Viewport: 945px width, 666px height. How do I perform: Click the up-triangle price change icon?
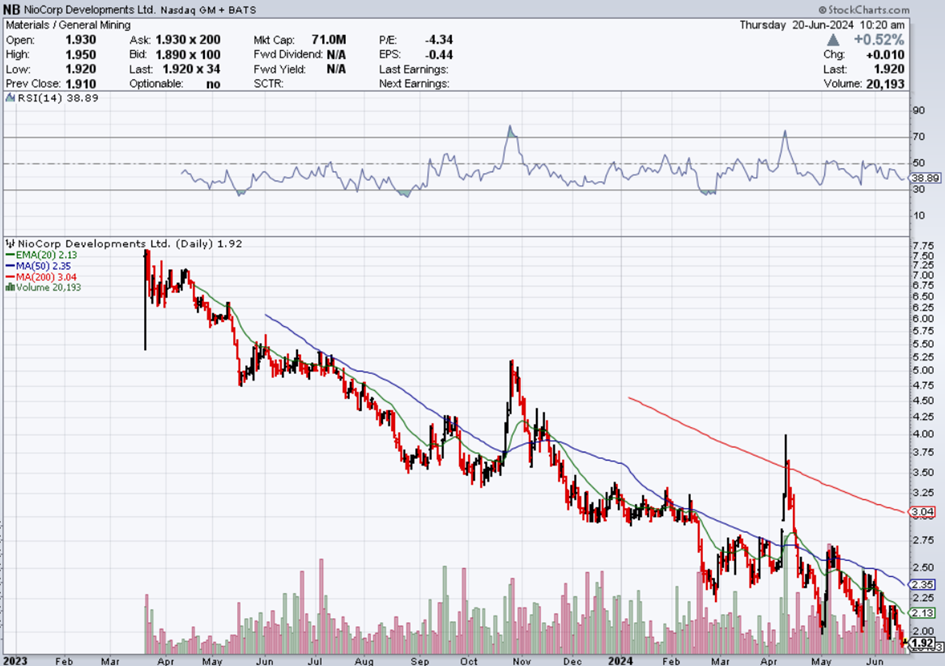tap(833, 40)
